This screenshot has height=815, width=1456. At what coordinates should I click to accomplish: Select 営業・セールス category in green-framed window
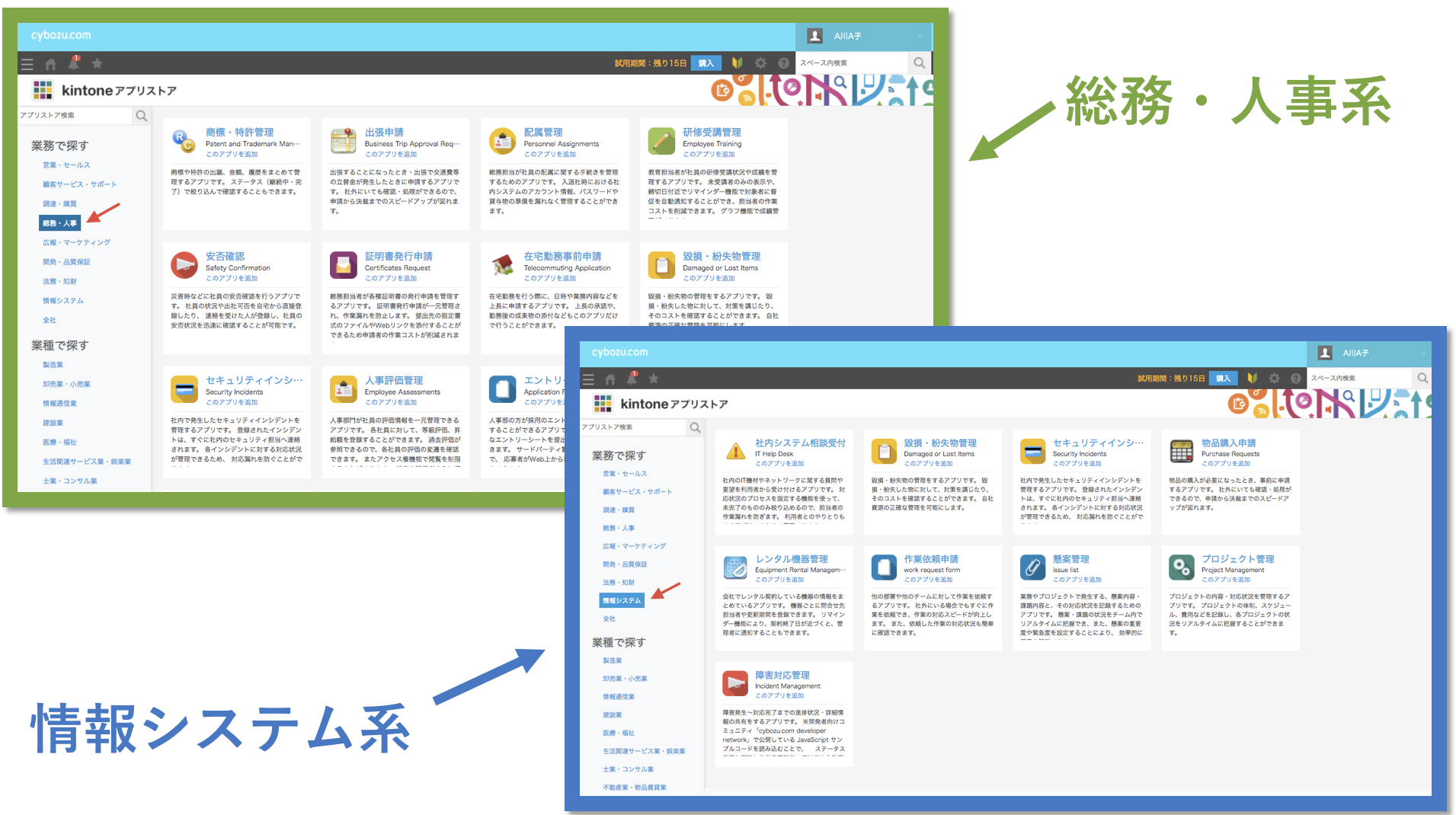pos(66,165)
